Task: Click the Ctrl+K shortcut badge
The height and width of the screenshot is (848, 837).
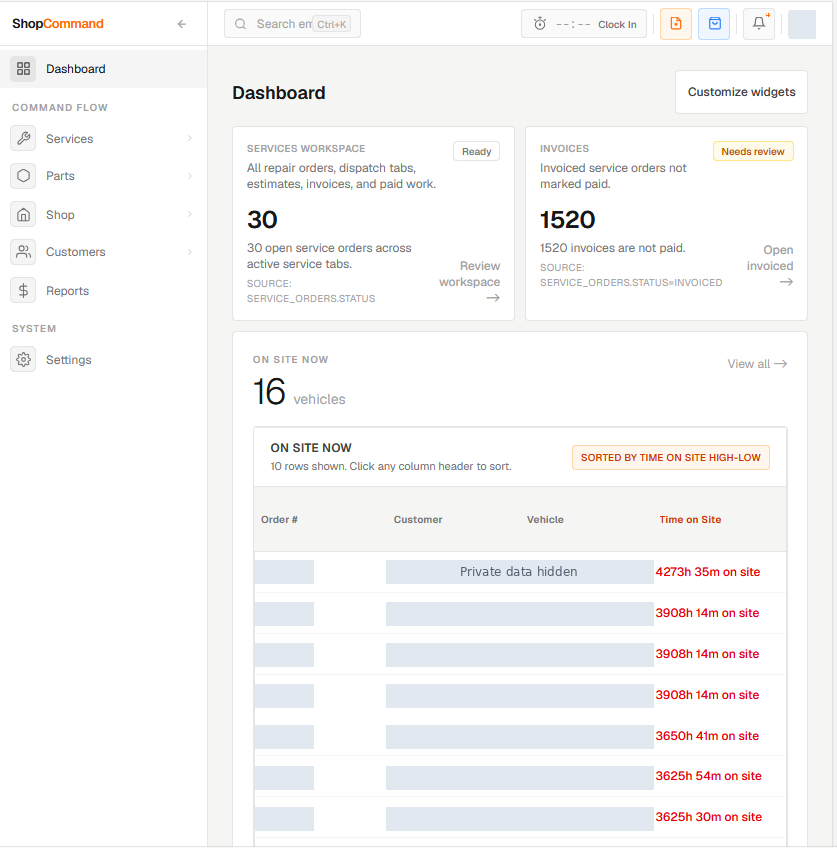Action: pyautogui.click(x=331, y=24)
